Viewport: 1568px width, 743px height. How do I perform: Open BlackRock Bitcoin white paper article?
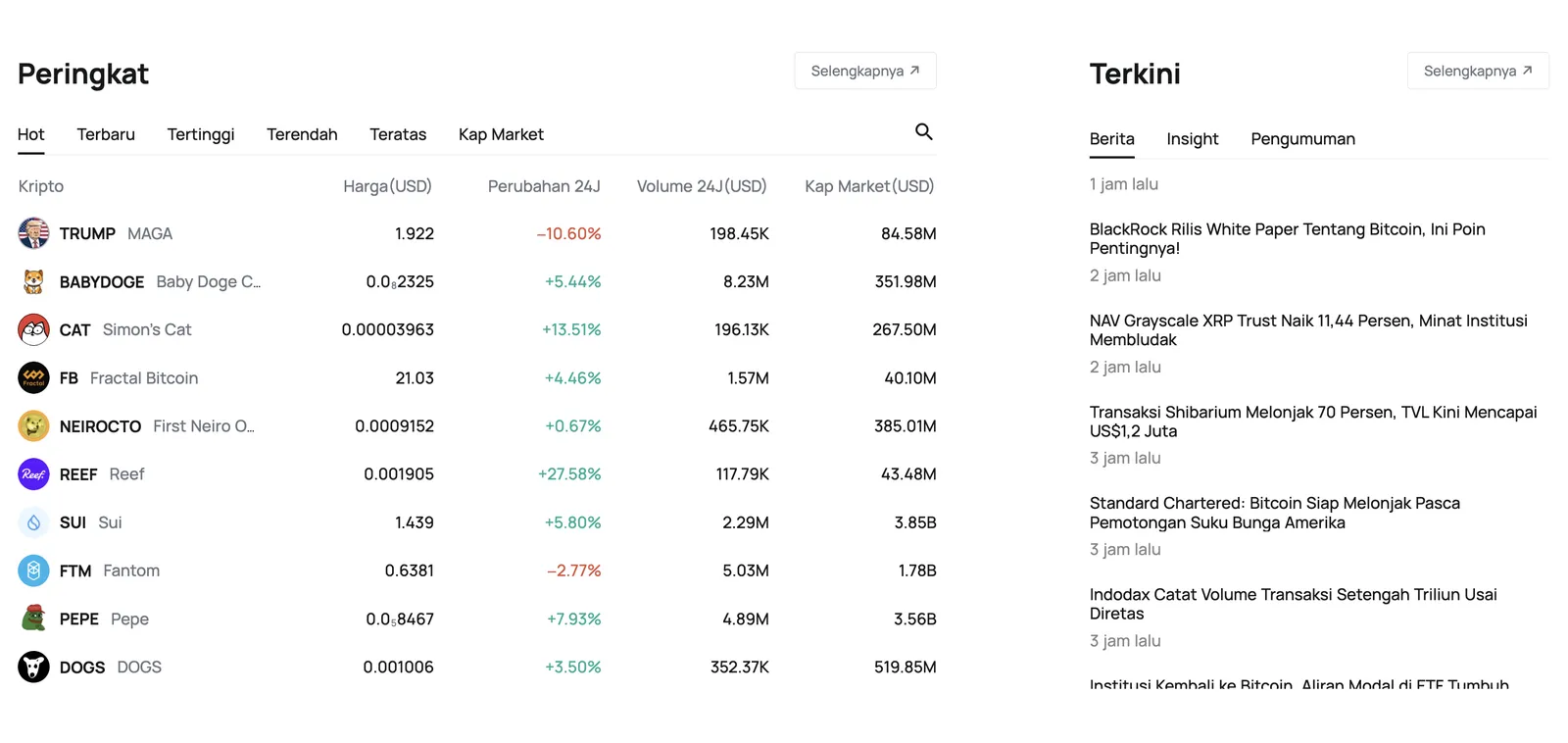(1288, 238)
